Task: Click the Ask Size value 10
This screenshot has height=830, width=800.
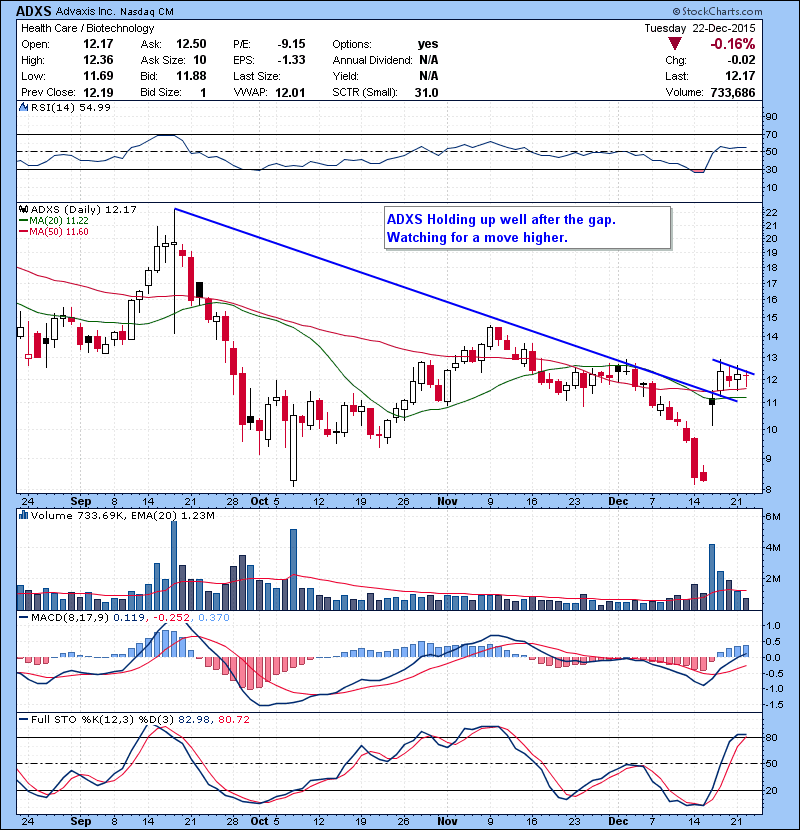Action: coord(200,60)
